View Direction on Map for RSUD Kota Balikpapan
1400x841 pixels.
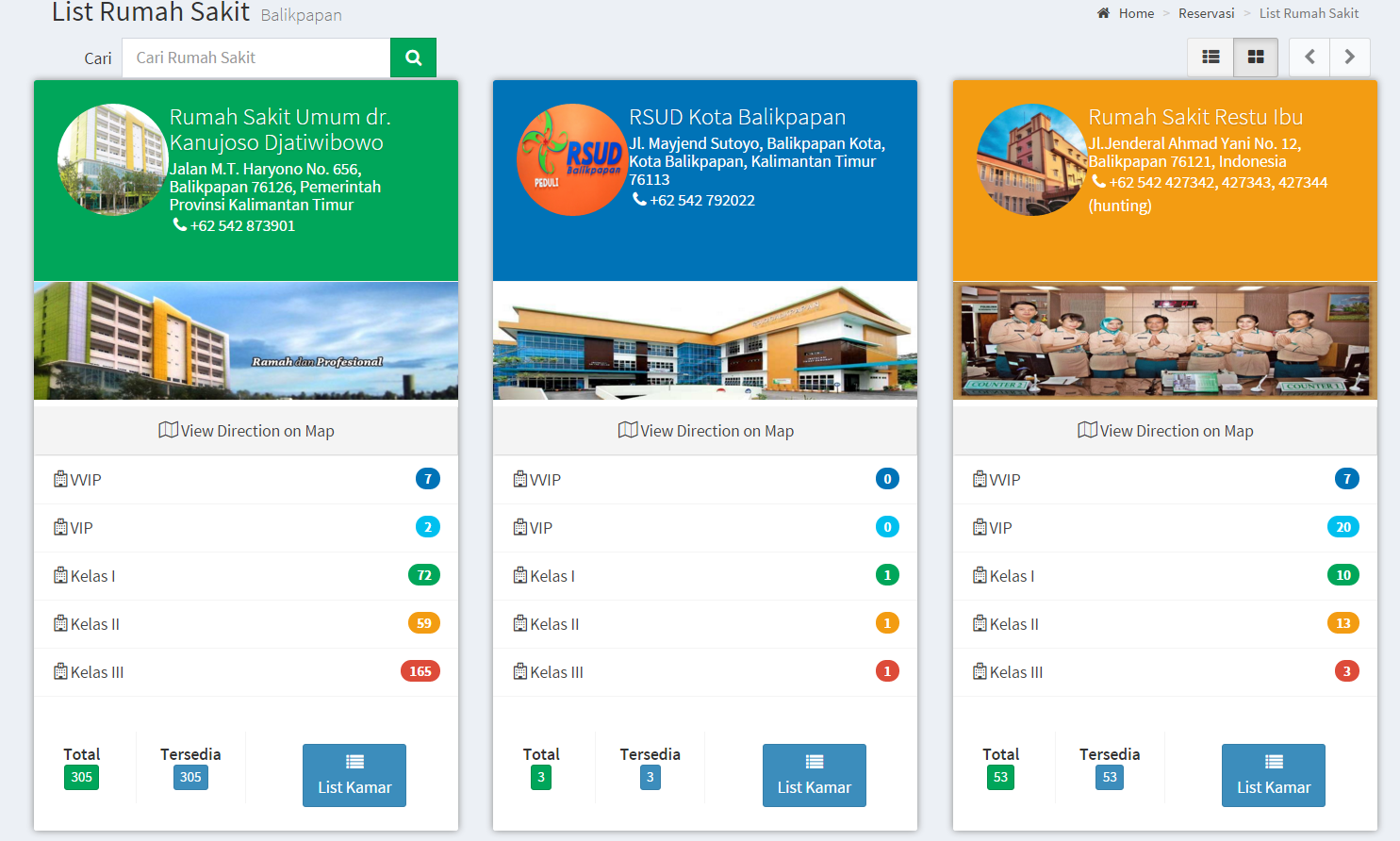[x=705, y=431]
